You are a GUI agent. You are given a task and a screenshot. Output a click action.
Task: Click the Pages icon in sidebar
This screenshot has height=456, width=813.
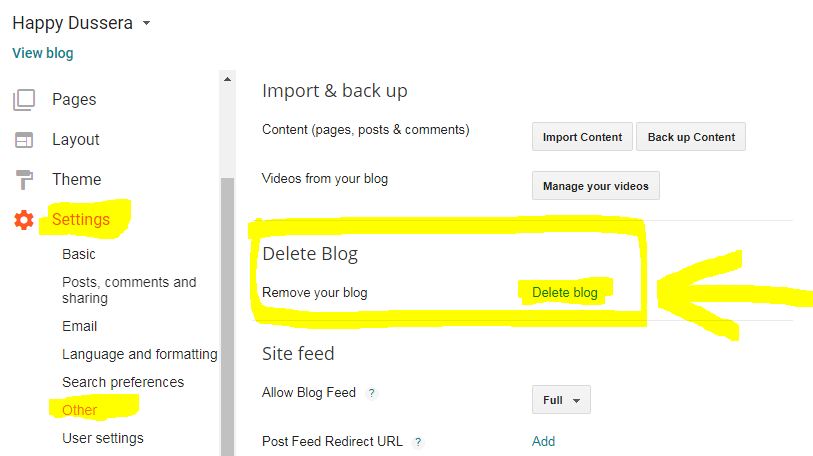pos(23,100)
